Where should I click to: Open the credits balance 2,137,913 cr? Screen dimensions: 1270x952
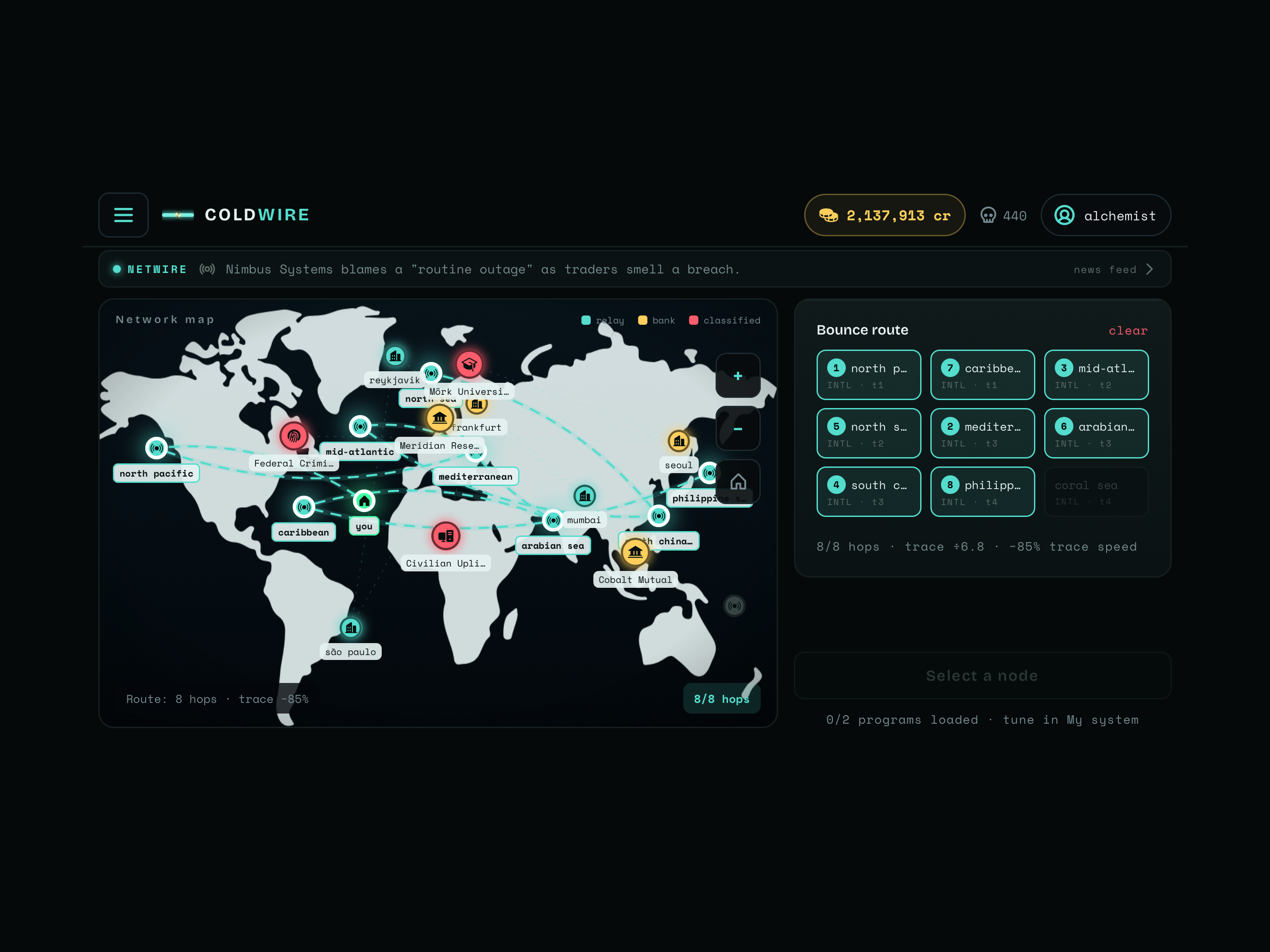[884, 215]
